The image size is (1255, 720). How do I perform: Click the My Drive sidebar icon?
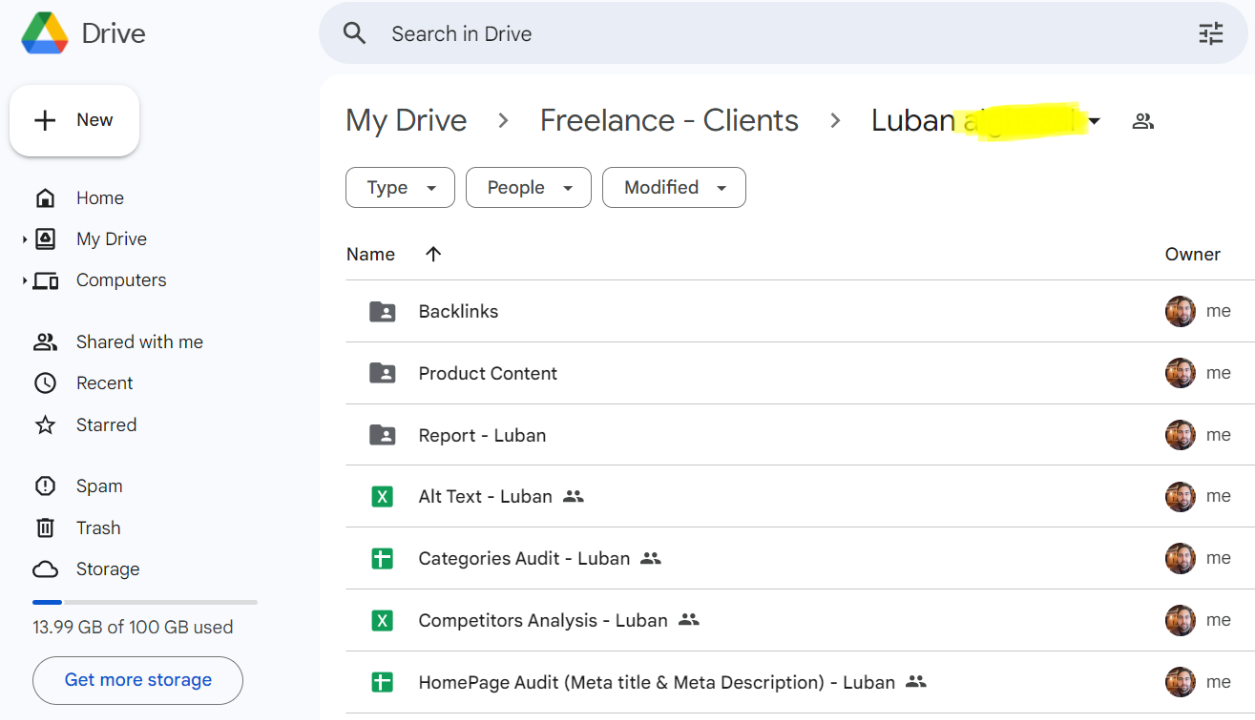click(45, 239)
